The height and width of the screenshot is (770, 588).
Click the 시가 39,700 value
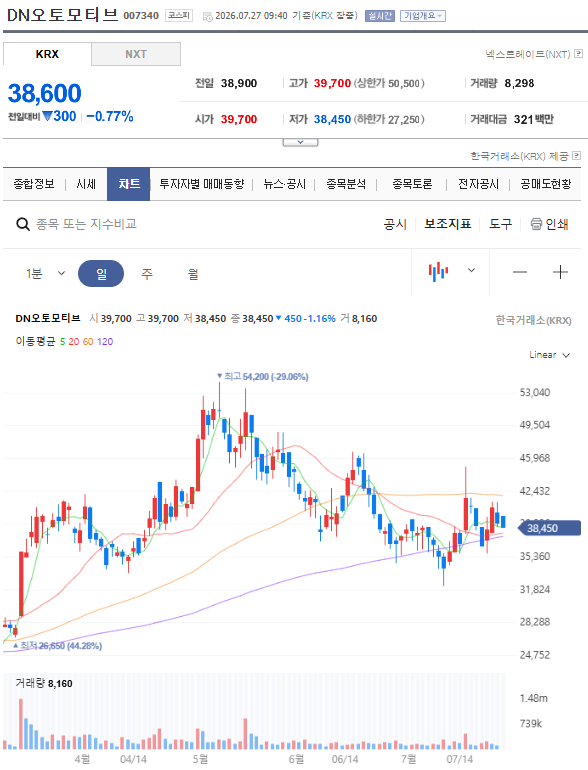pyautogui.click(x=239, y=119)
